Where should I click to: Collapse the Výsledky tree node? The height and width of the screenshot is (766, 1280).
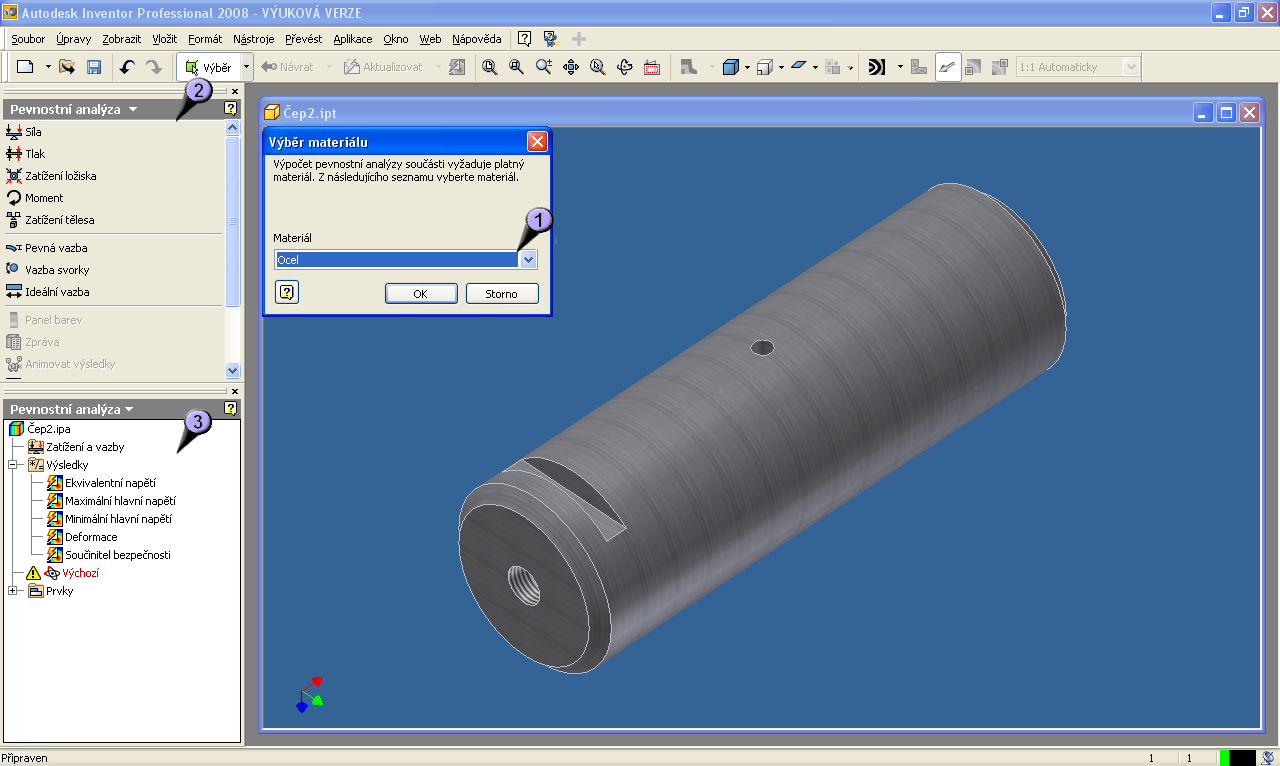(14, 465)
